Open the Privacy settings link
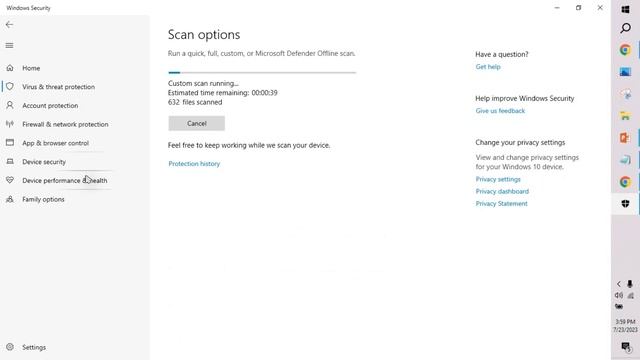Screen dimensions: 640x360 (x=498, y=179)
